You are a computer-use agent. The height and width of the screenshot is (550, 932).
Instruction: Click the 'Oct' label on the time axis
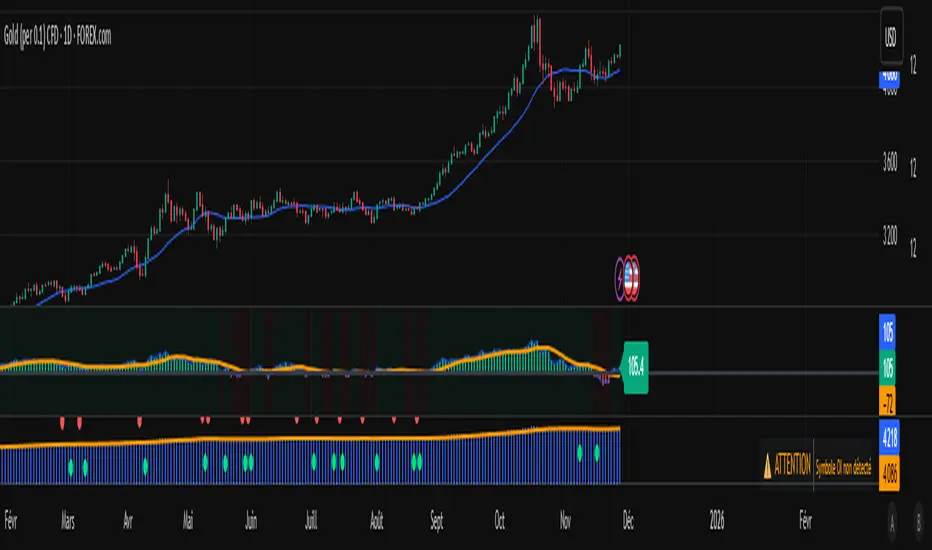coord(499,521)
